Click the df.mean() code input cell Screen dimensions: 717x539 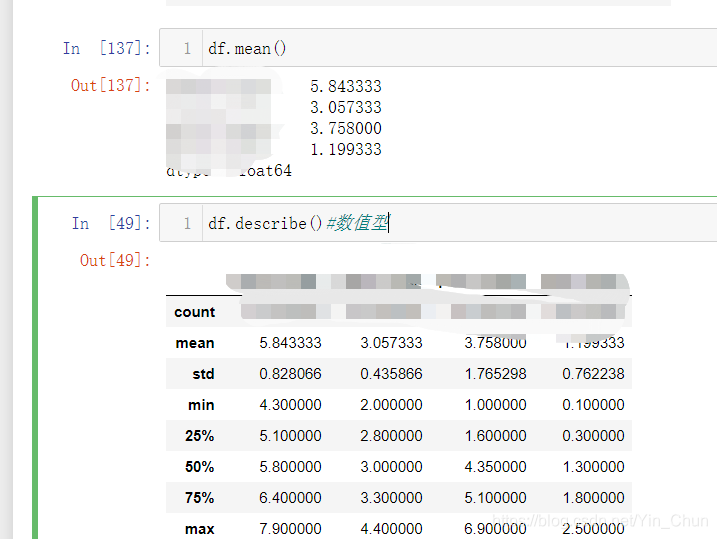(x=438, y=48)
